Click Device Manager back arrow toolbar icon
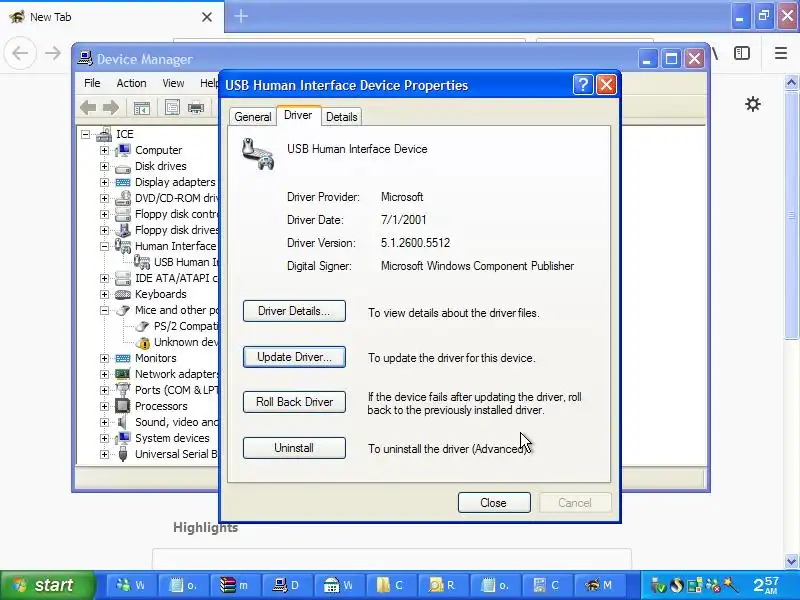800x600 pixels. click(x=88, y=108)
